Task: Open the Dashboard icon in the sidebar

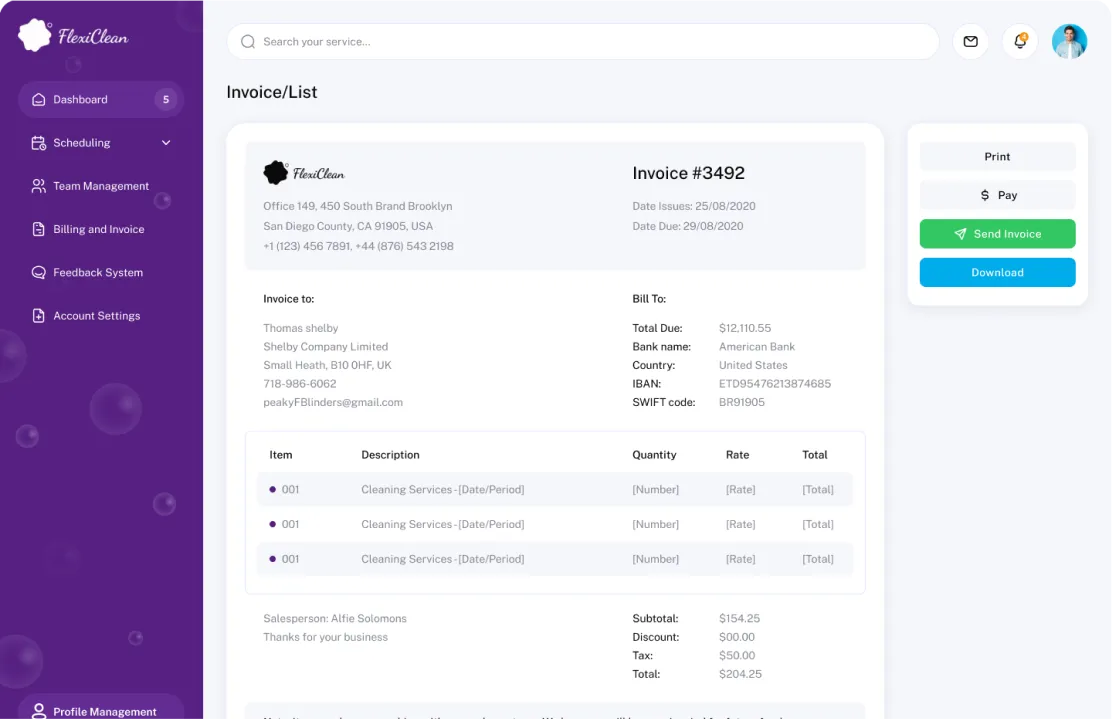Action: (37, 99)
